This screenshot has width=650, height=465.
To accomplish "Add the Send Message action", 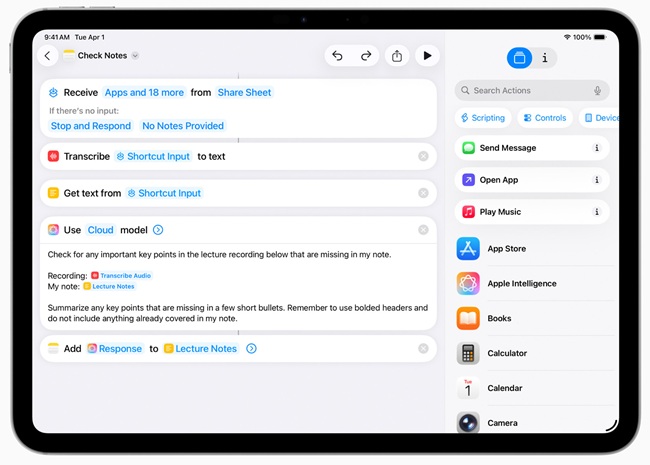I will (532, 148).
